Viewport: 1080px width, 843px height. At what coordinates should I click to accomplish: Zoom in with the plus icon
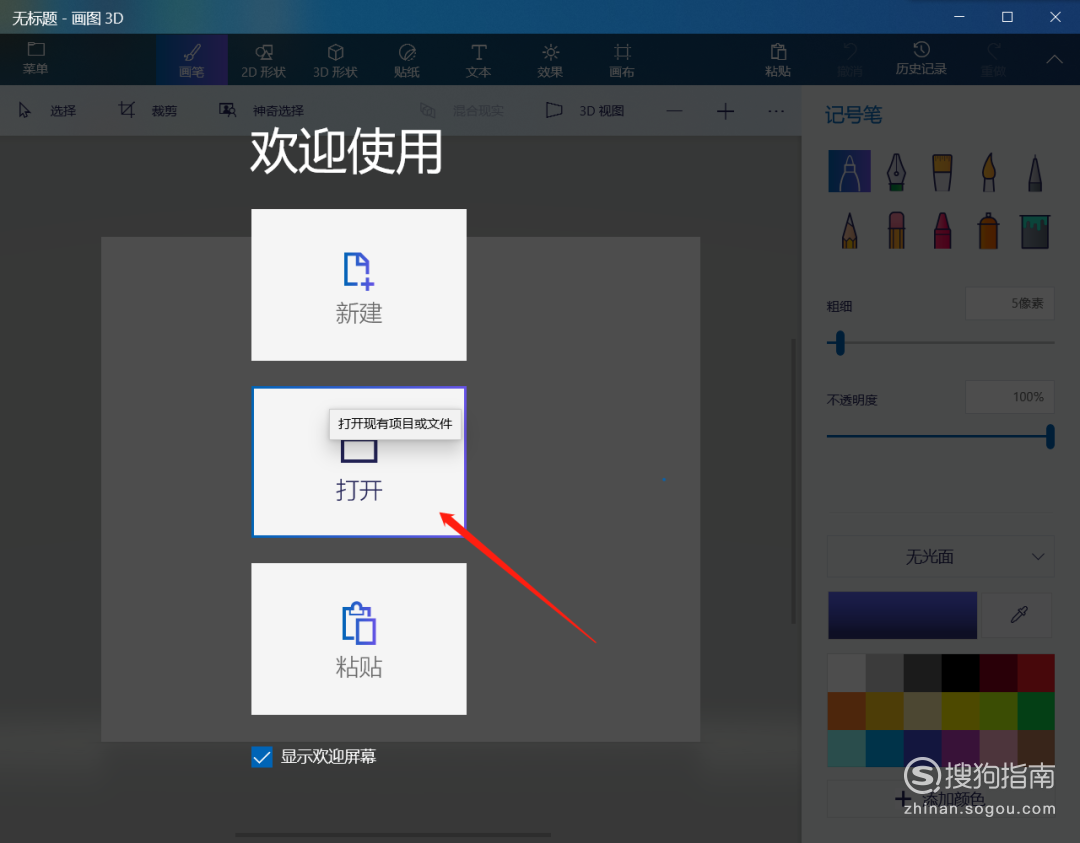coord(725,111)
